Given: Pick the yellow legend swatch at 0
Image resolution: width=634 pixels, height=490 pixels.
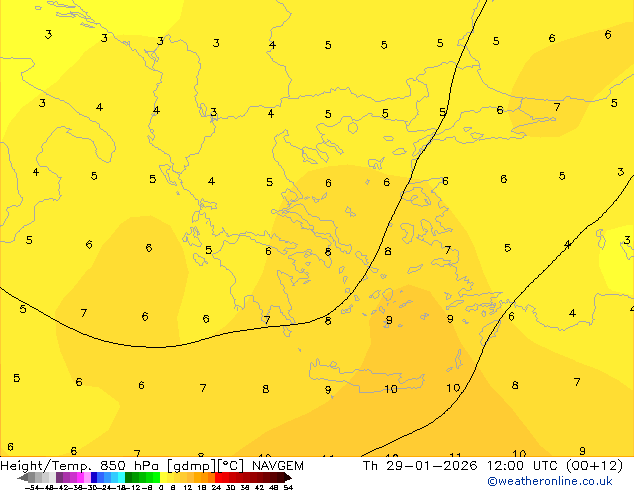Looking at the screenshot, I should [x=163, y=477].
